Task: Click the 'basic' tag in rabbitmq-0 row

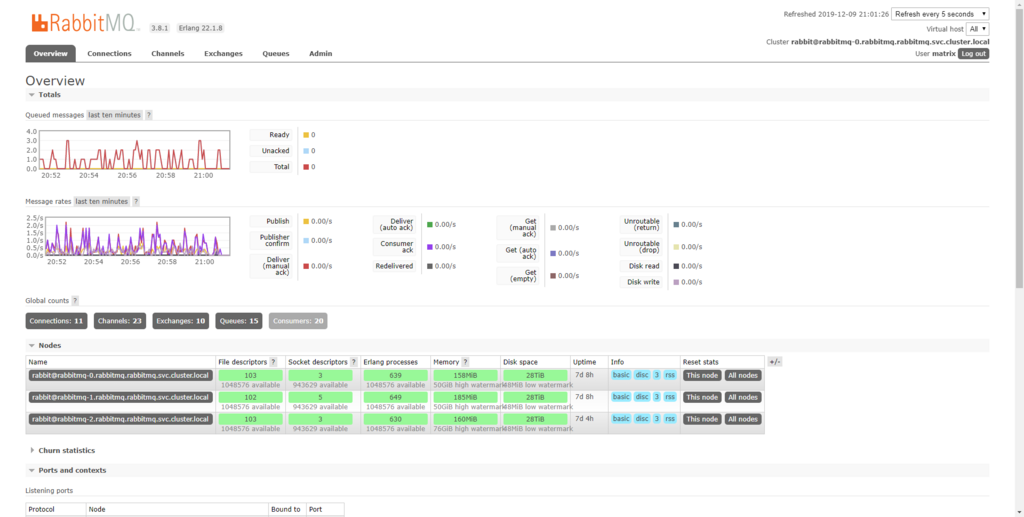Action: 621,375
